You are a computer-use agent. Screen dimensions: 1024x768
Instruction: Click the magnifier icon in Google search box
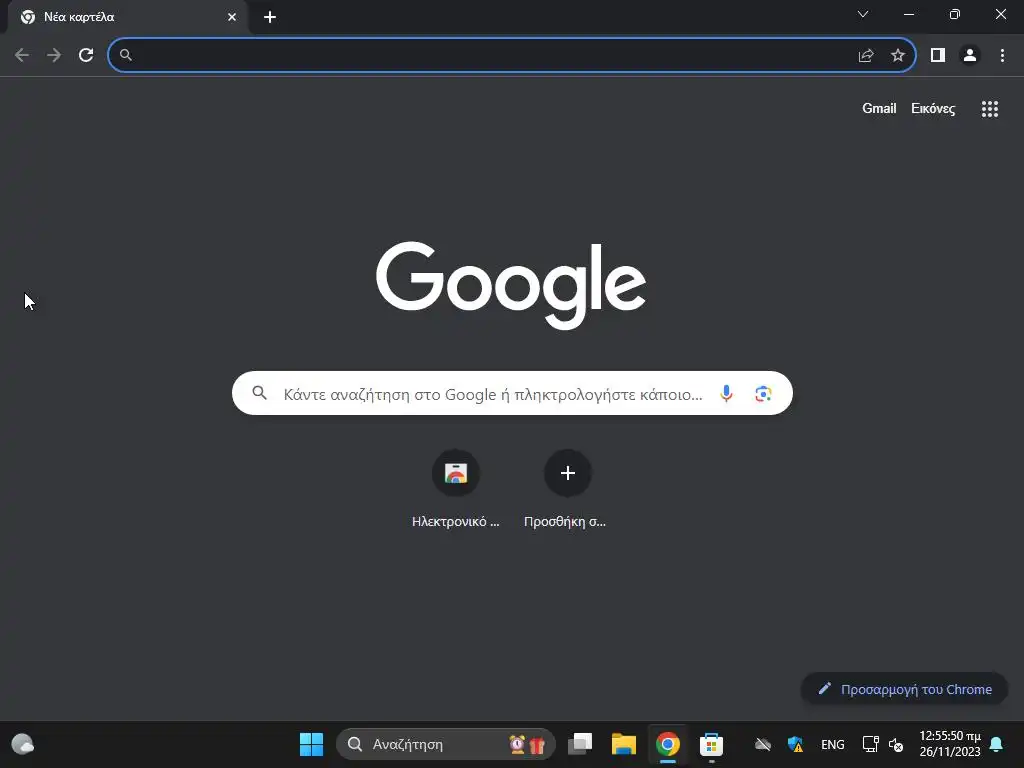[x=259, y=392]
